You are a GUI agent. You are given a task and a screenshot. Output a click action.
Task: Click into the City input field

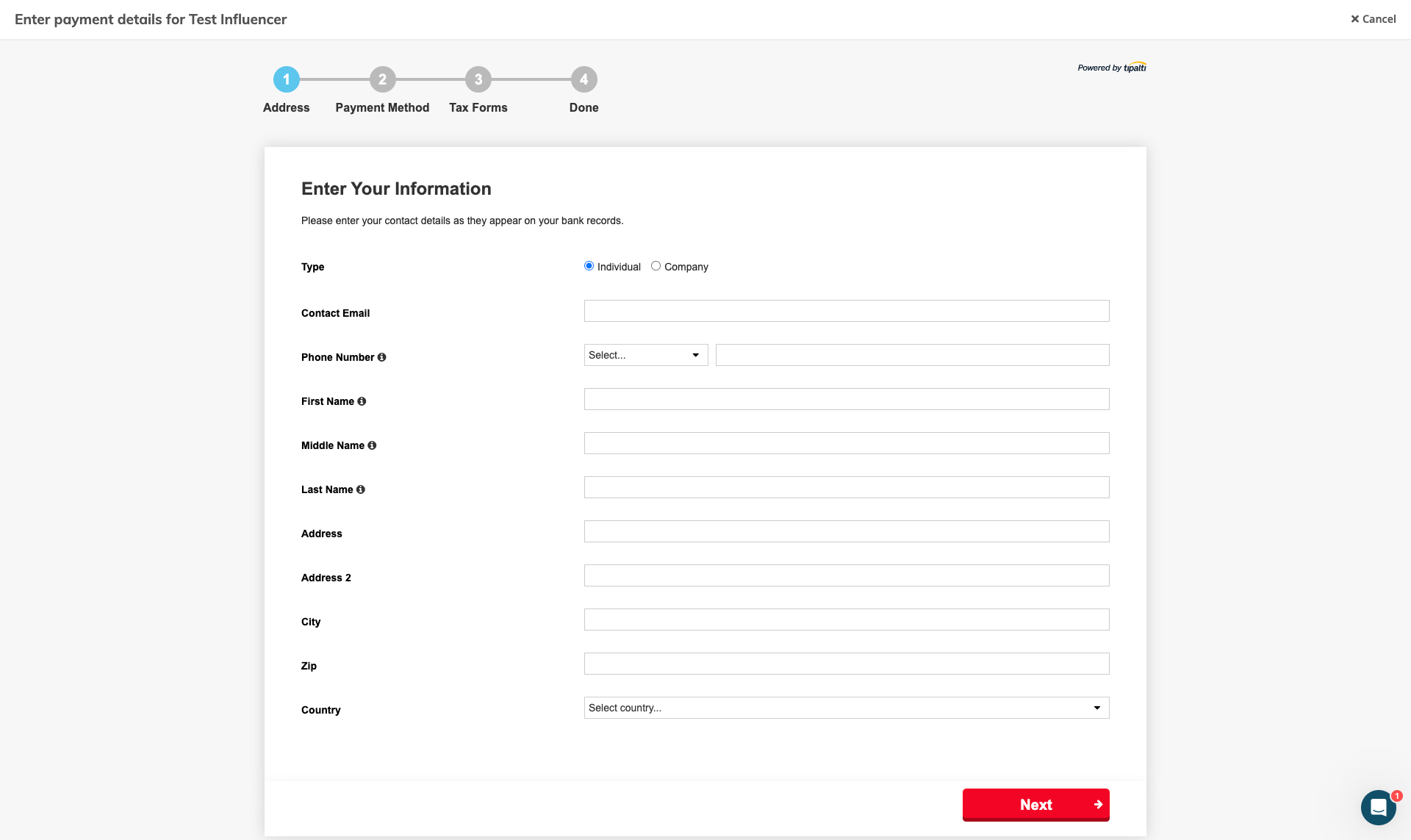pos(846,620)
